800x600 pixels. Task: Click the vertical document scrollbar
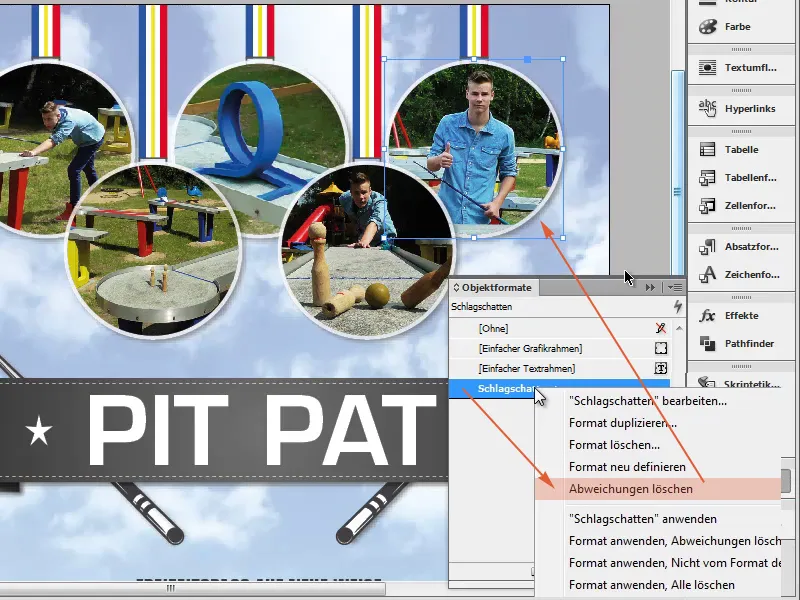pyautogui.click(x=678, y=173)
